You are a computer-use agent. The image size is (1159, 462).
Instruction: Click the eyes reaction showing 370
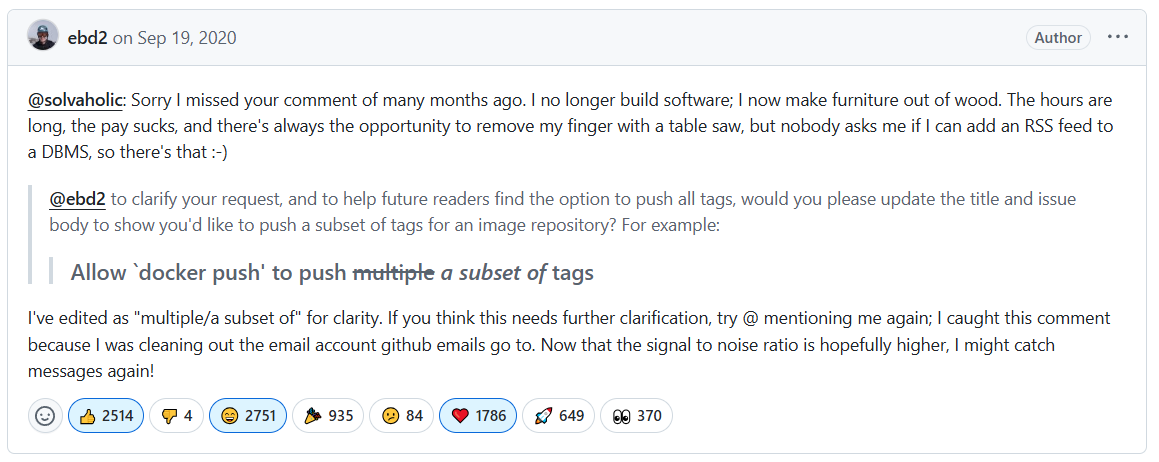(636, 415)
